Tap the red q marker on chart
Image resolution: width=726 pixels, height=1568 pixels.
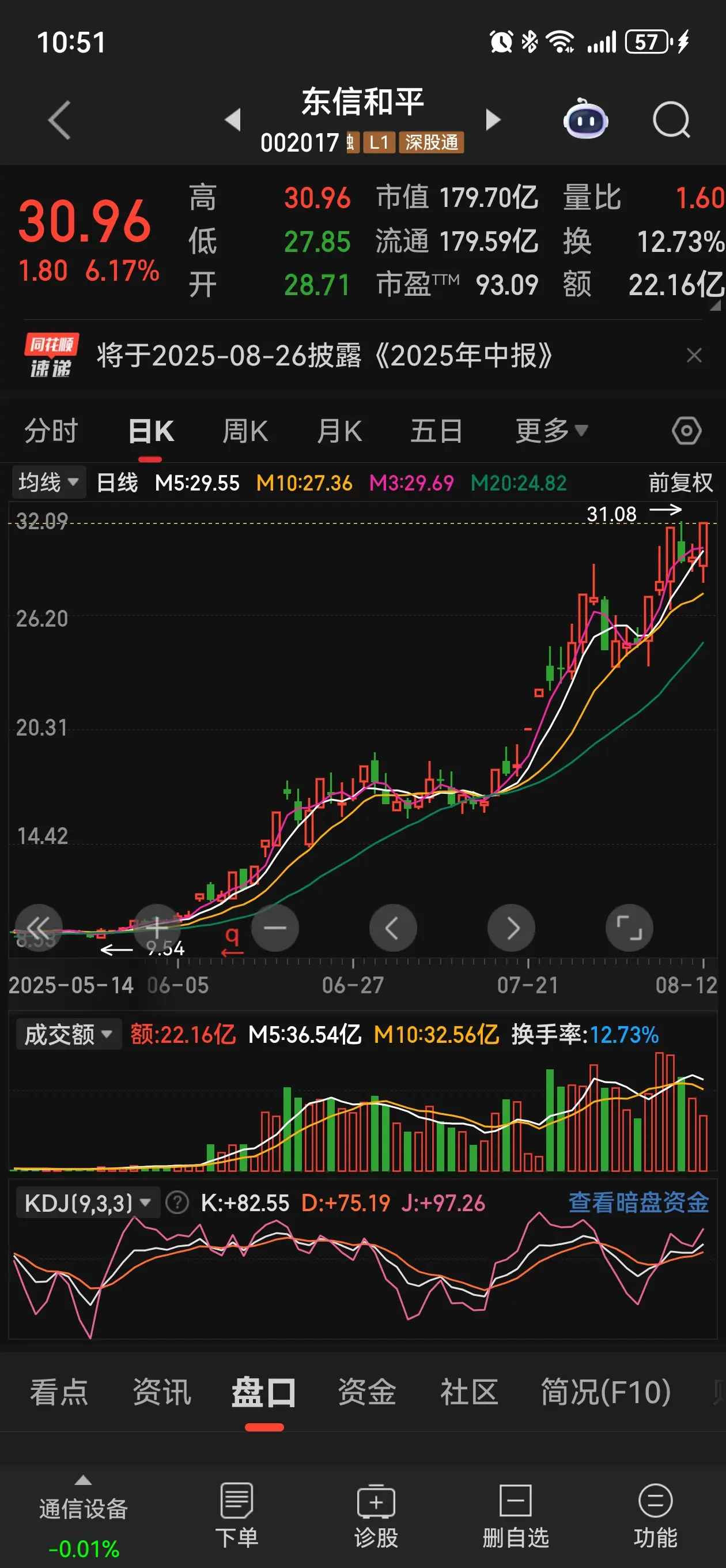(232, 941)
